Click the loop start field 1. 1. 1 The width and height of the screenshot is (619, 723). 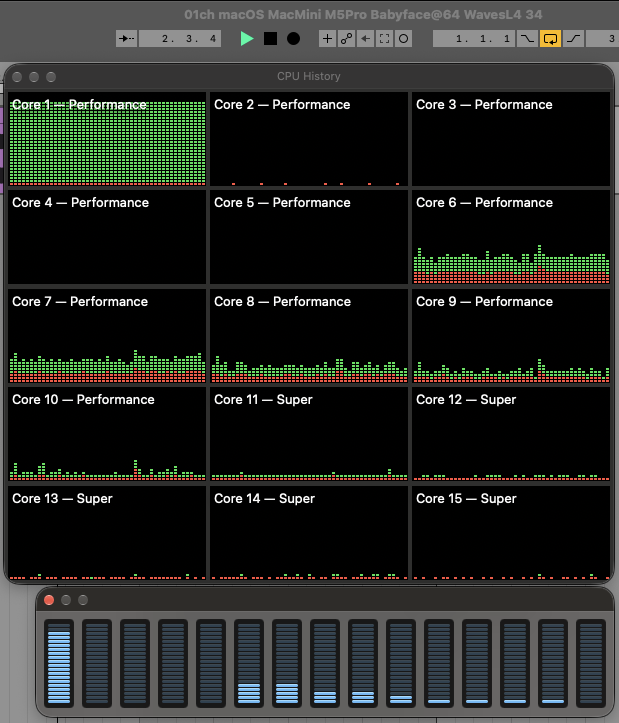click(474, 39)
